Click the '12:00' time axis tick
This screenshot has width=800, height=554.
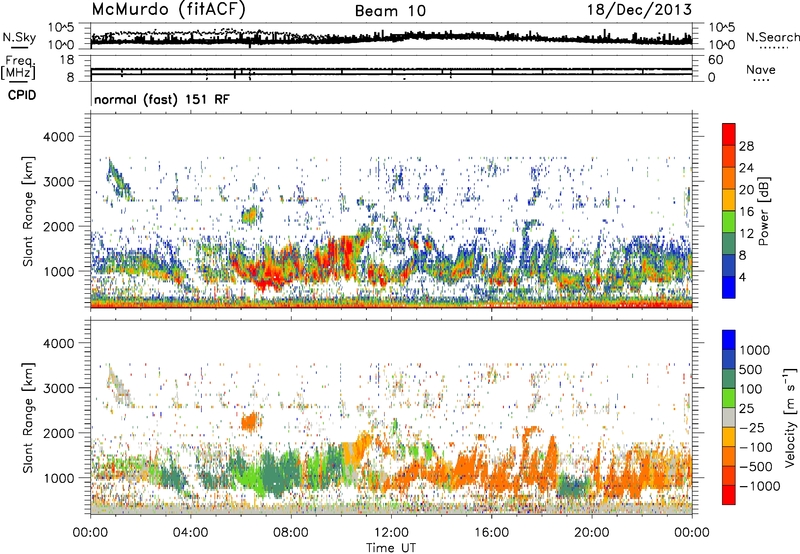tap(391, 533)
